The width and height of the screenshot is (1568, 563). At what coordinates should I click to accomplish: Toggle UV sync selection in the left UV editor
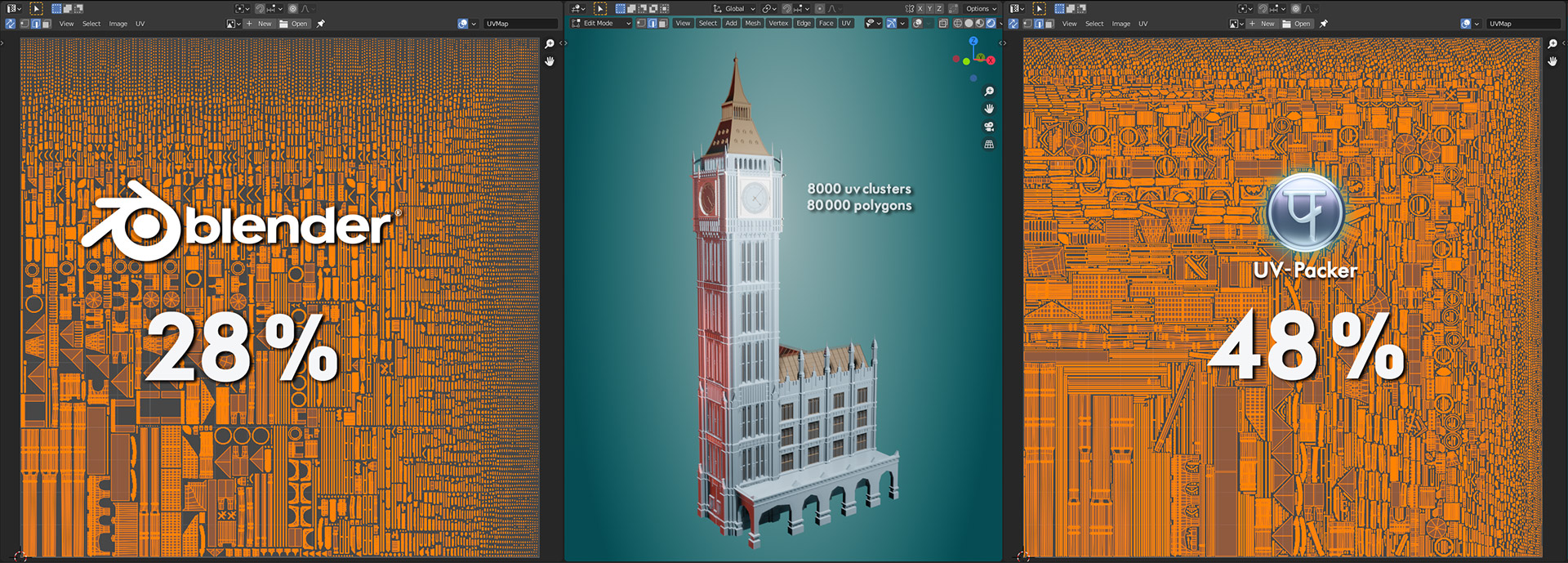(x=10, y=24)
